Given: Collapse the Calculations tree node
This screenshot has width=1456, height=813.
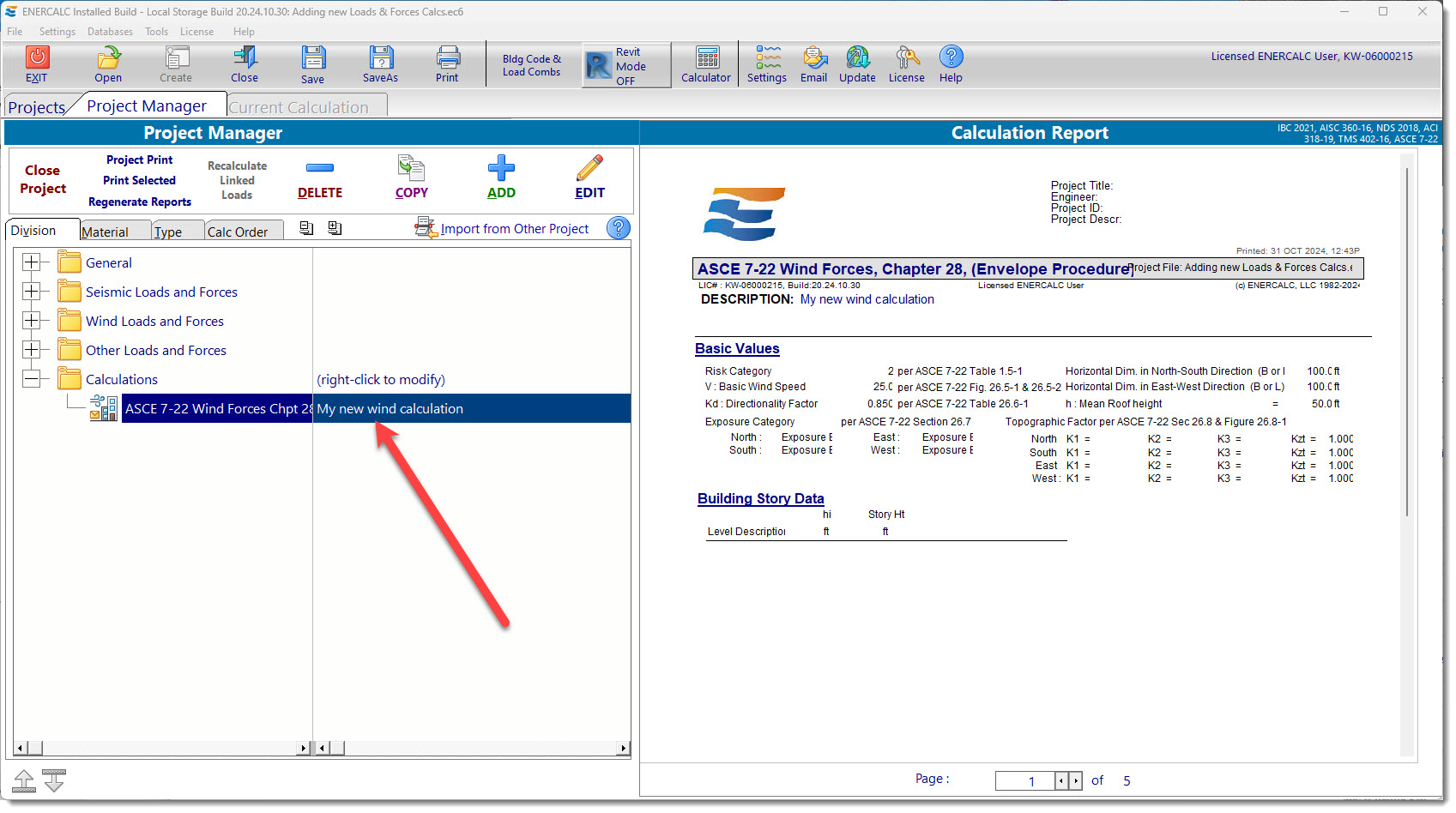Looking at the screenshot, I should pos(33,378).
